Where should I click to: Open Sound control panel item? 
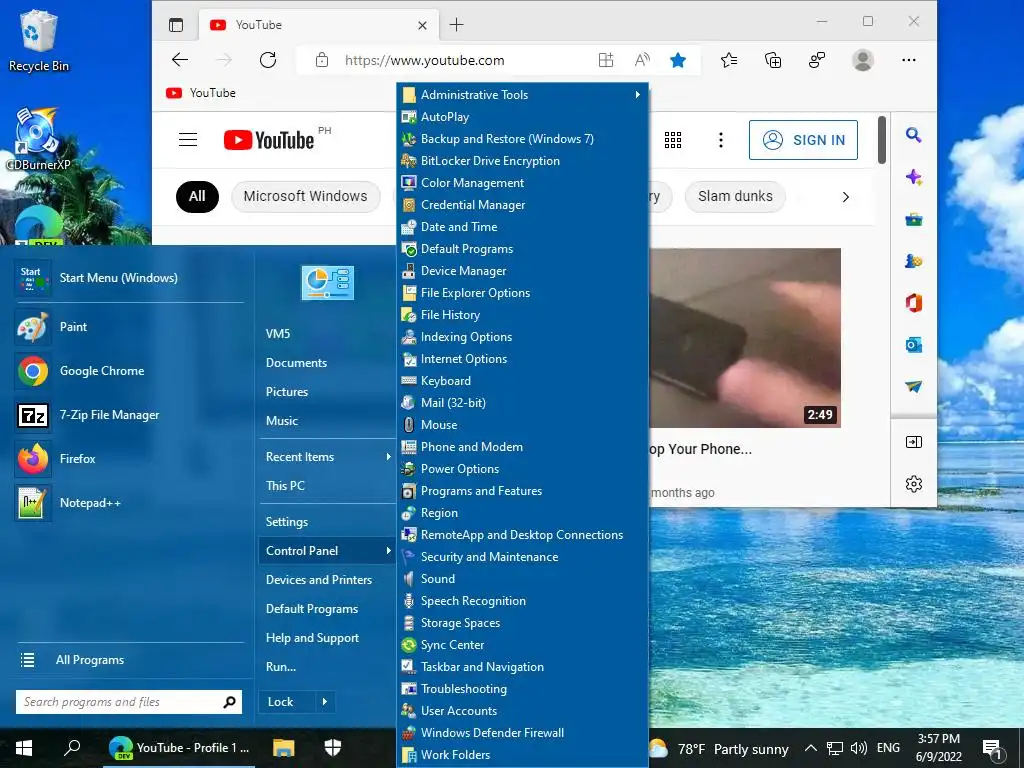pos(522,579)
